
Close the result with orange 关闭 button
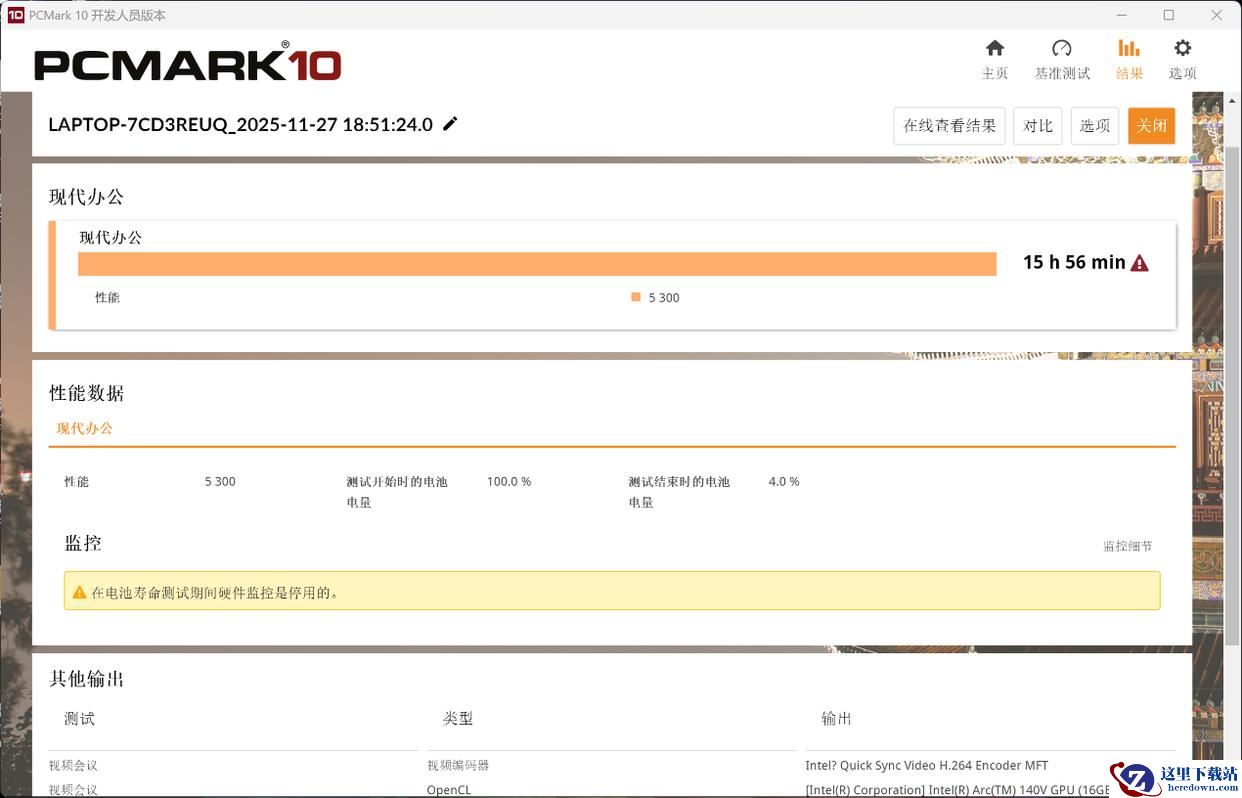coord(1150,126)
